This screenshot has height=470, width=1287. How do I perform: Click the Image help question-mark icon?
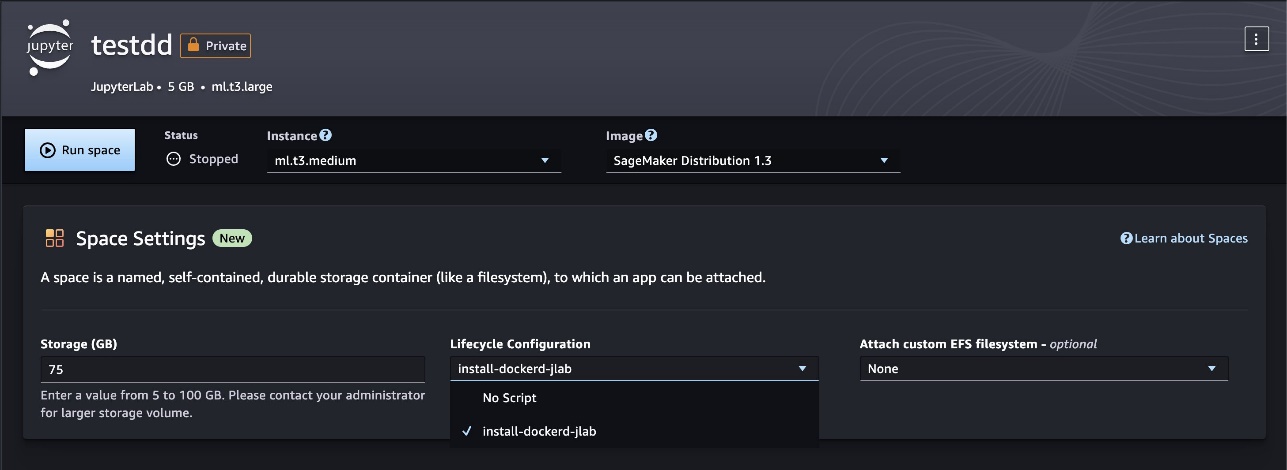point(651,136)
